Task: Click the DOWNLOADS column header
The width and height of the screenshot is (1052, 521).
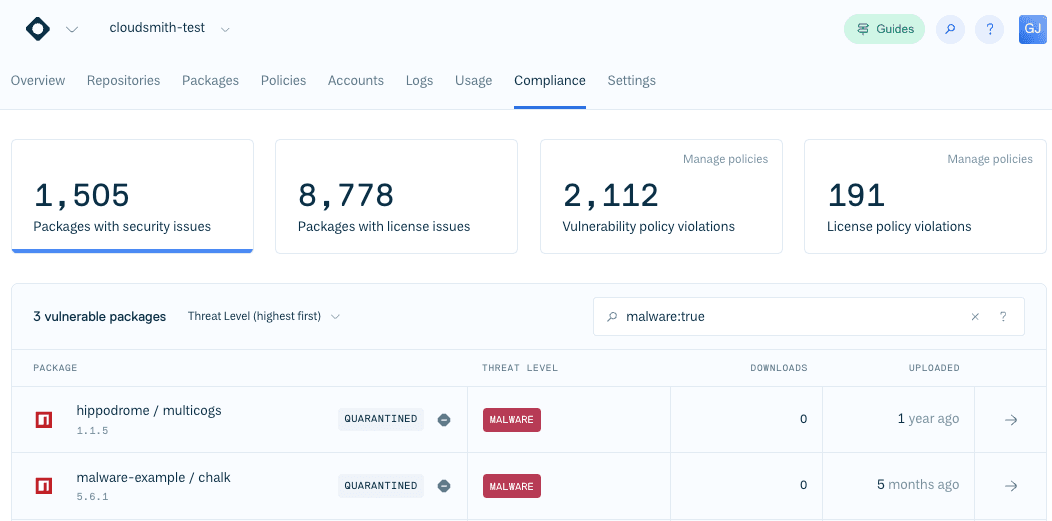Action: tap(778, 368)
